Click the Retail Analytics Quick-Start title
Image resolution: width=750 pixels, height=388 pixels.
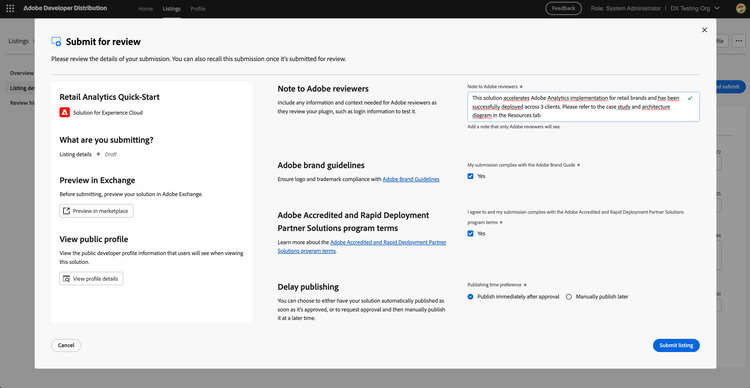110,97
